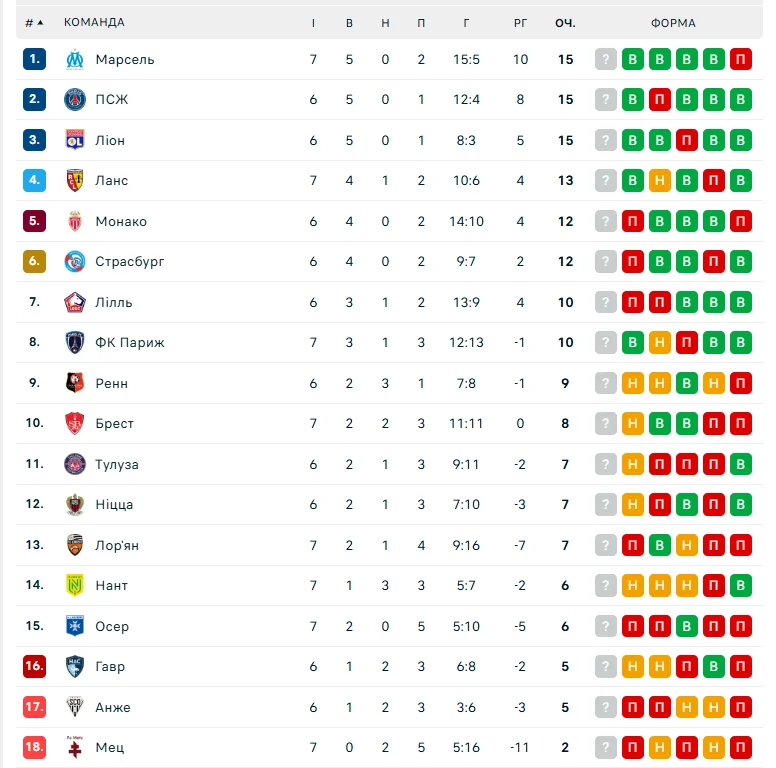This screenshot has height=768, width=776.
Task: Click the Metz club crest
Action: [75, 747]
